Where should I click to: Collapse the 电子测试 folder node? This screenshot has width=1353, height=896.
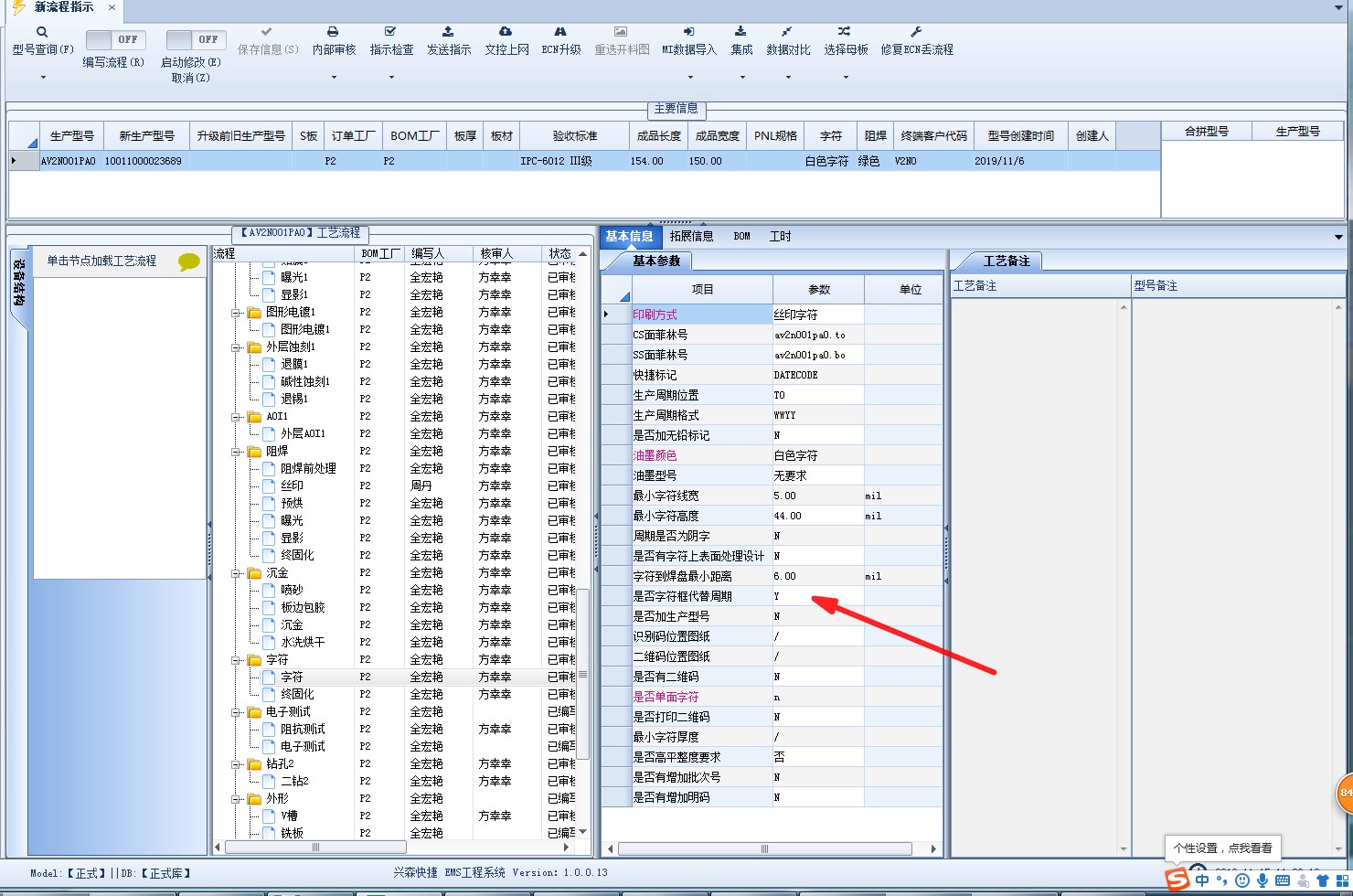(x=236, y=712)
